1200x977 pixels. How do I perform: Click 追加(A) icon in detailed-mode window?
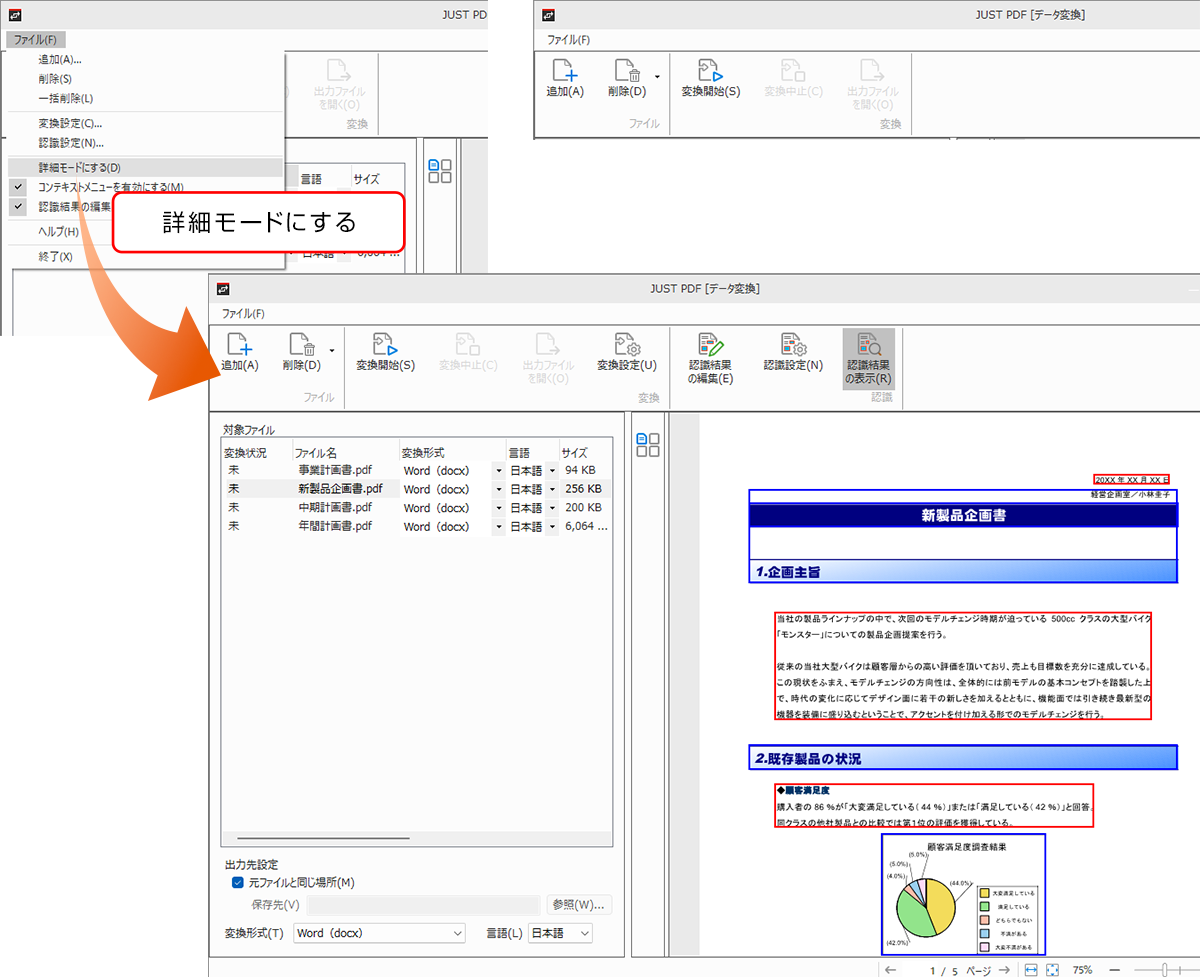pos(240,345)
